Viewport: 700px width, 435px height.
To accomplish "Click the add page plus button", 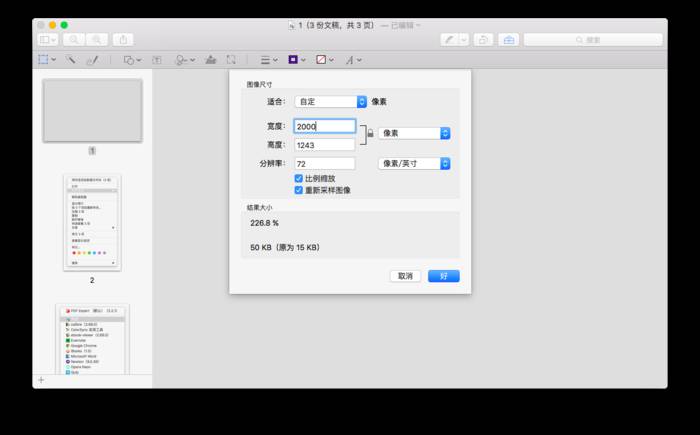I will [x=41, y=380].
